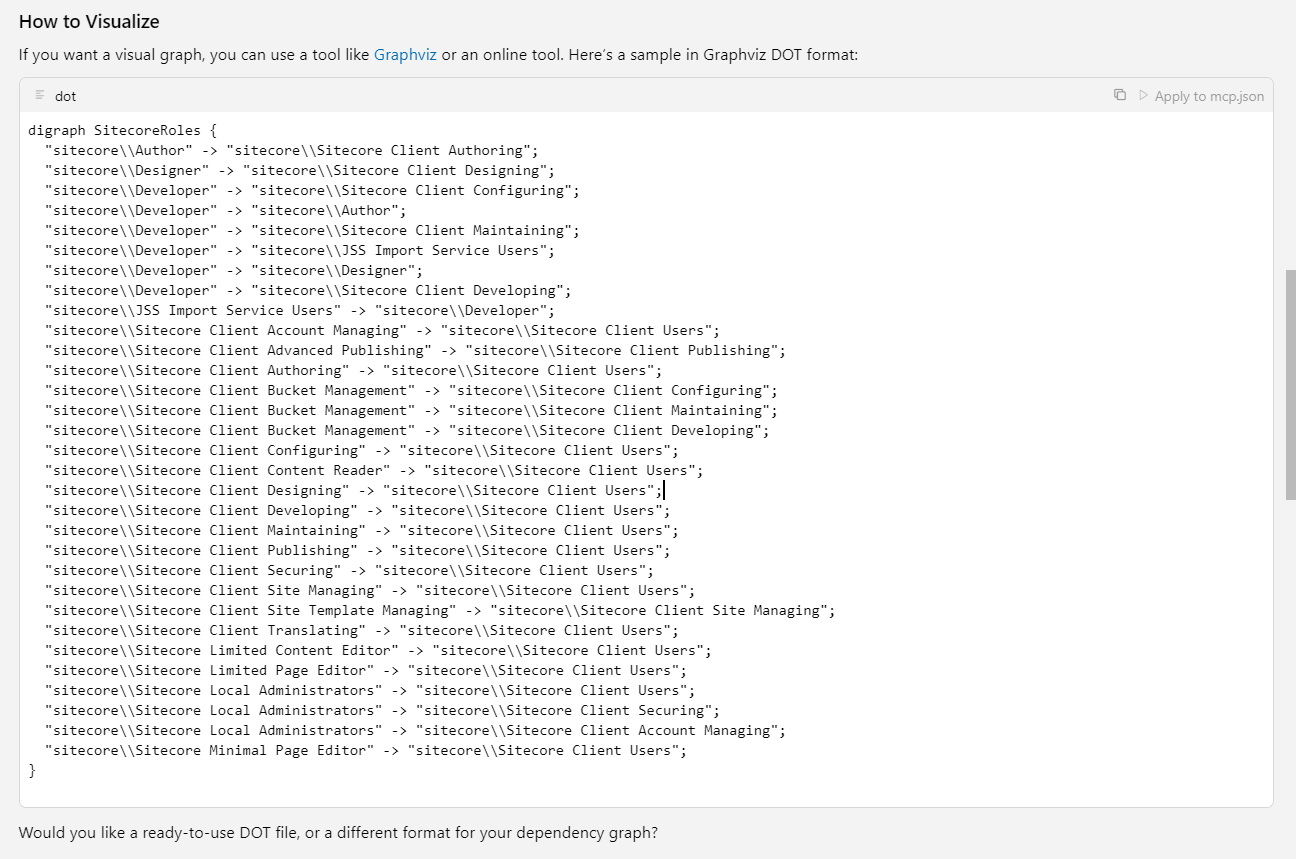Click the Site Template Managing code line

pyautogui.click(x=439, y=610)
